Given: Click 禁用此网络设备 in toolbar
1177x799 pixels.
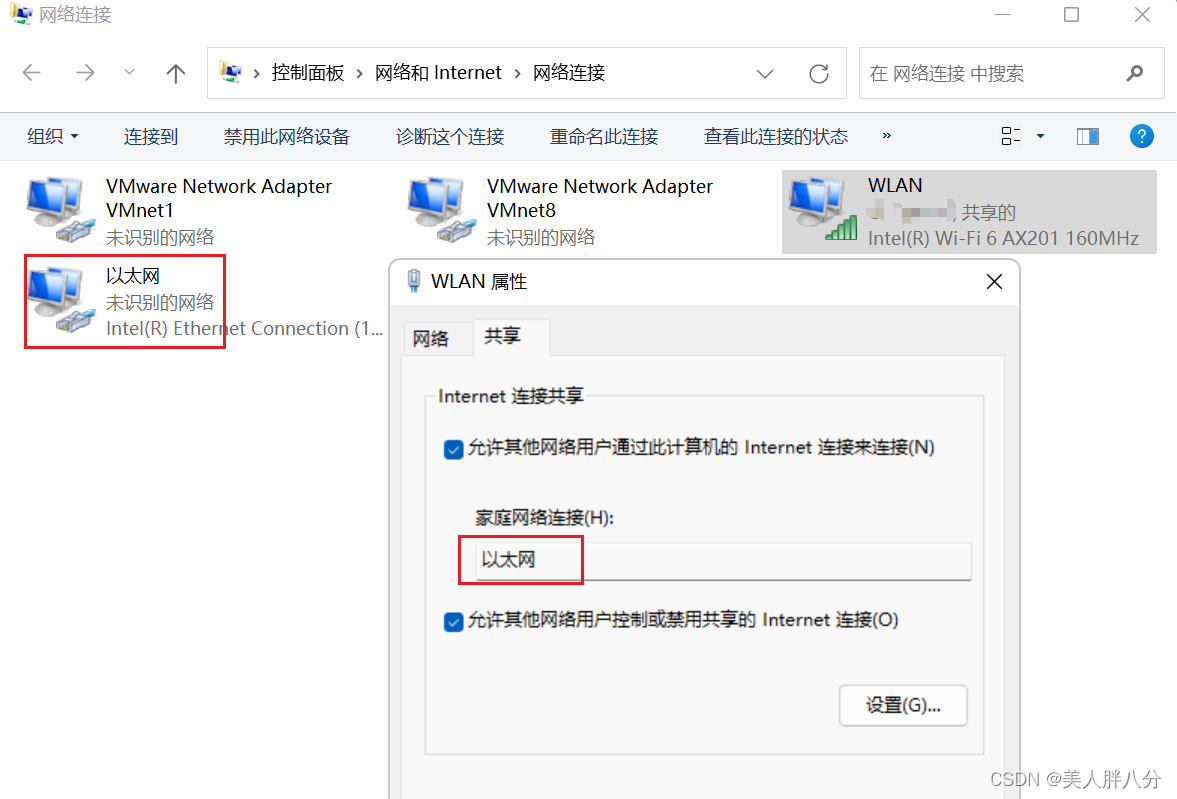Looking at the screenshot, I should (x=287, y=136).
